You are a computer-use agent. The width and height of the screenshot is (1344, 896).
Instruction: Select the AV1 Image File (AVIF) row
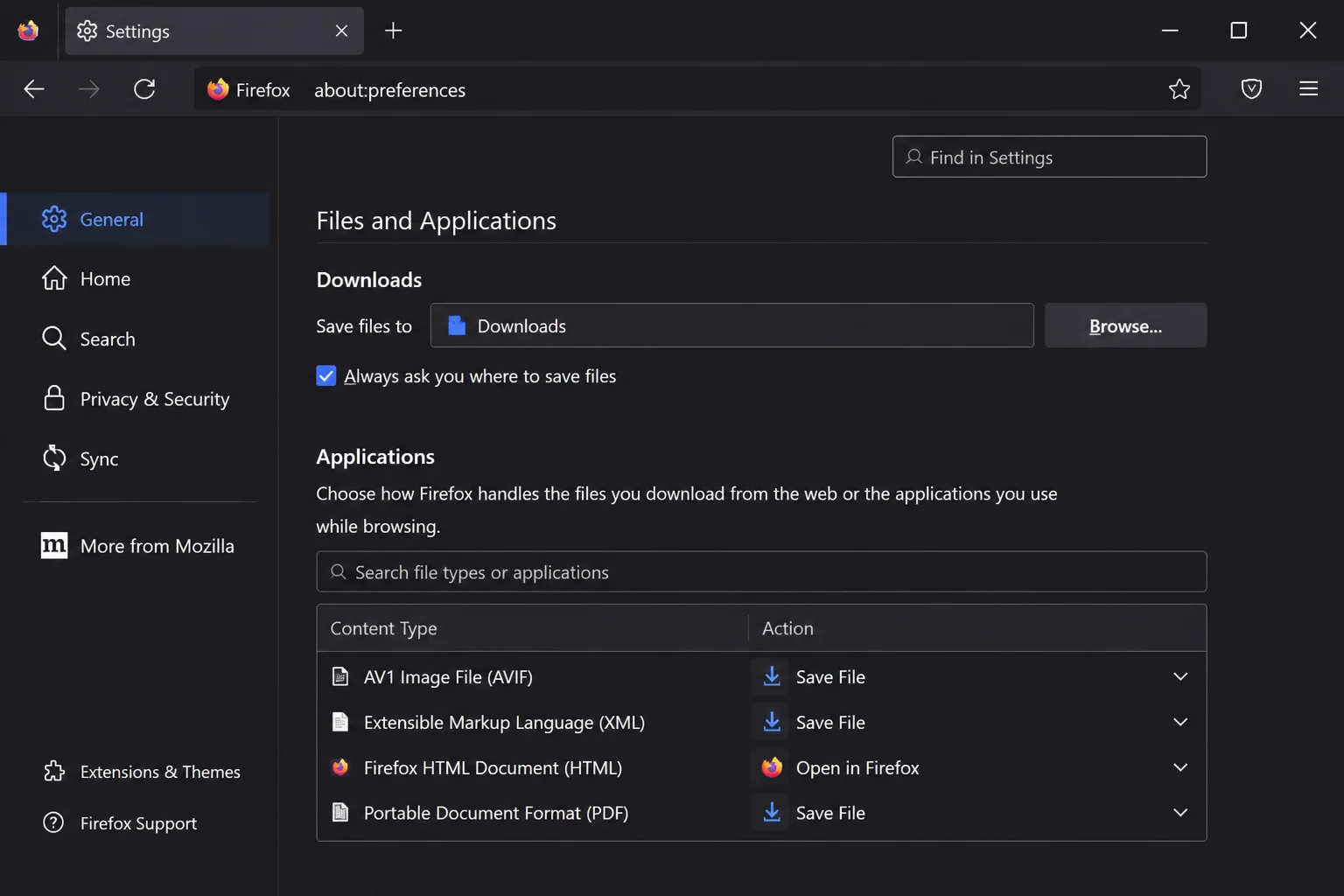point(761,676)
